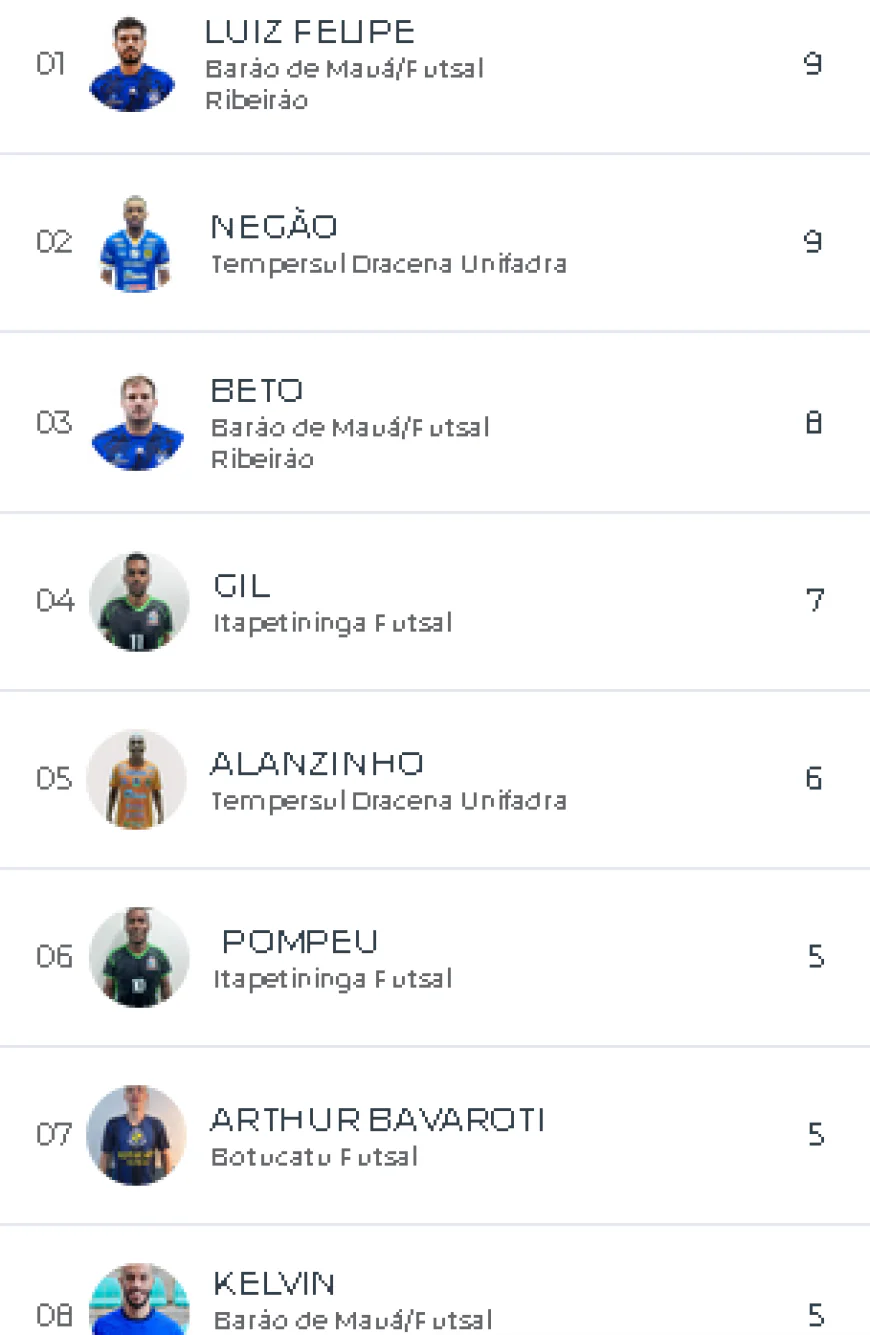Open the LUIZ FELIPE player name
Image resolution: width=870 pixels, height=1335 pixels.
[310, 32]
